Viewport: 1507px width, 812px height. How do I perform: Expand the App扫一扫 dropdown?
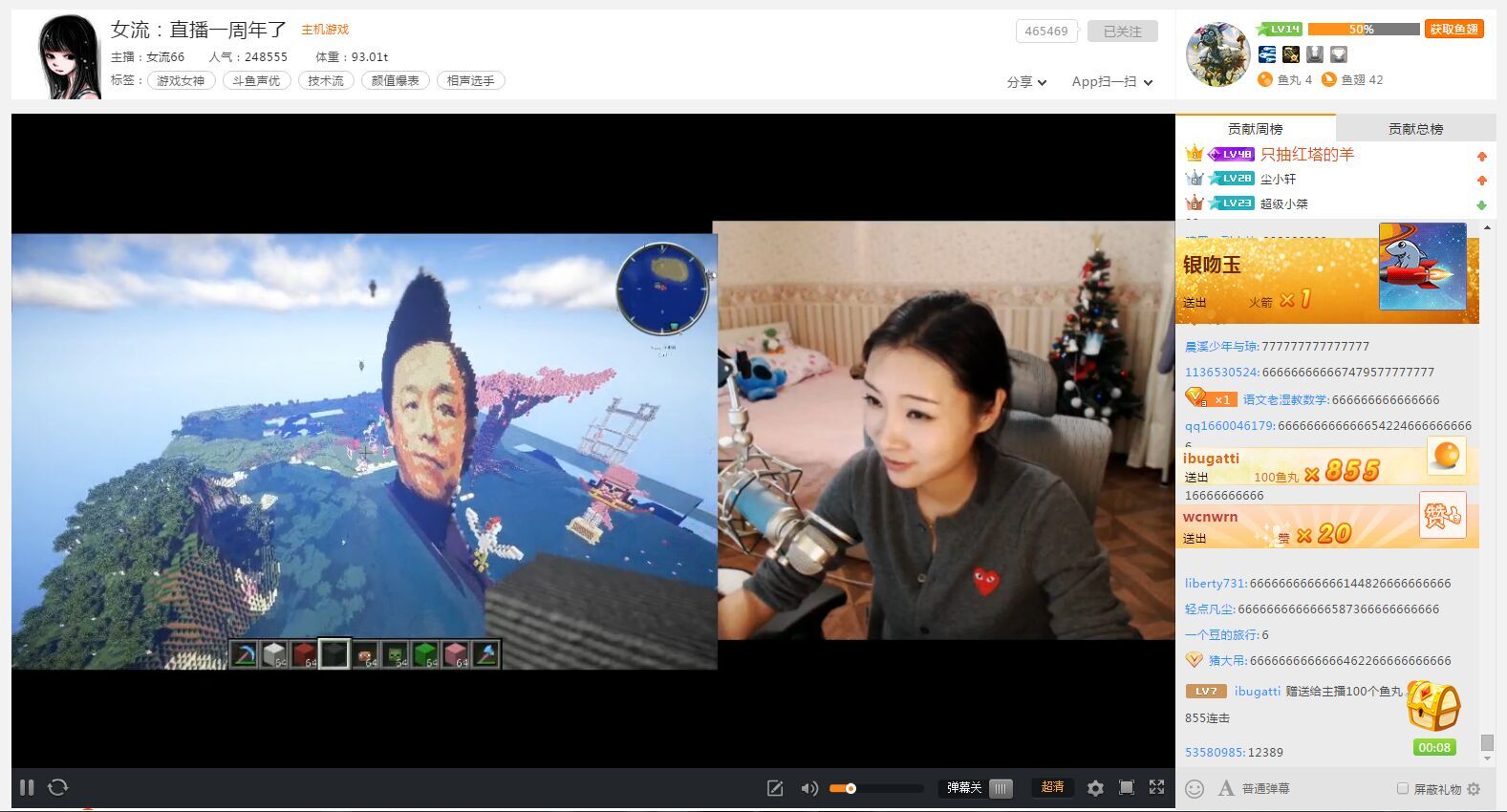click(1112, 82)
